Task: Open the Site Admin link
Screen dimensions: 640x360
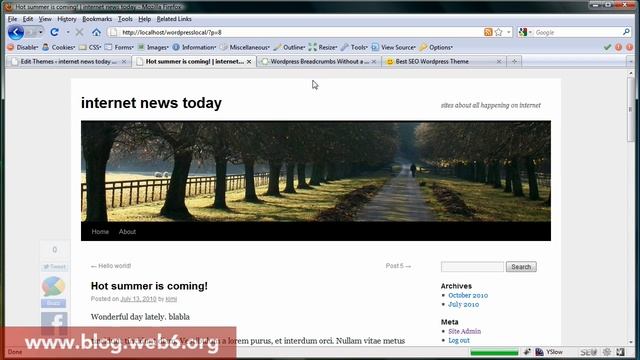Action: click(x=464, y=331)
